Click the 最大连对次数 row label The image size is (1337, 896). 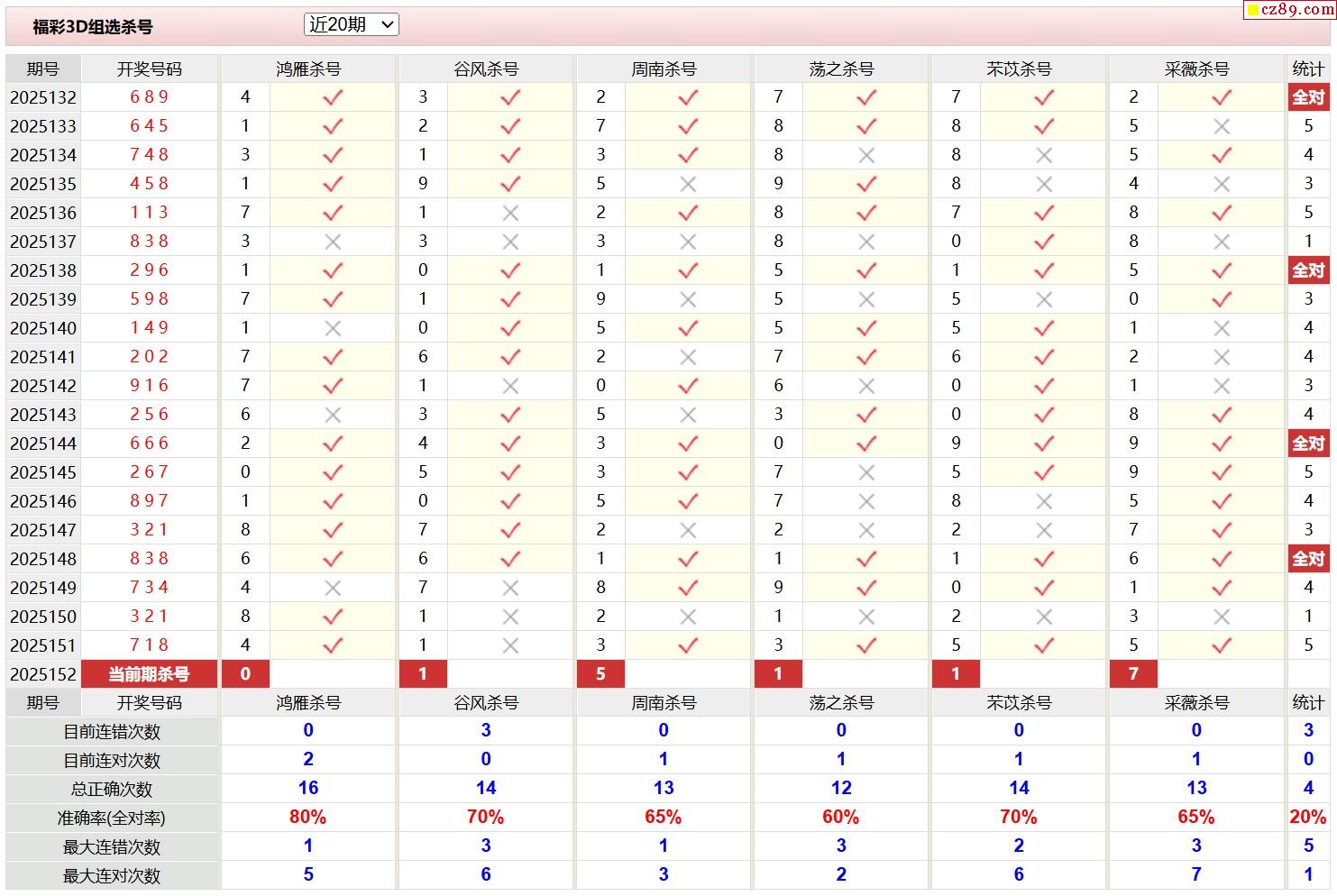(x=112, y=876)
